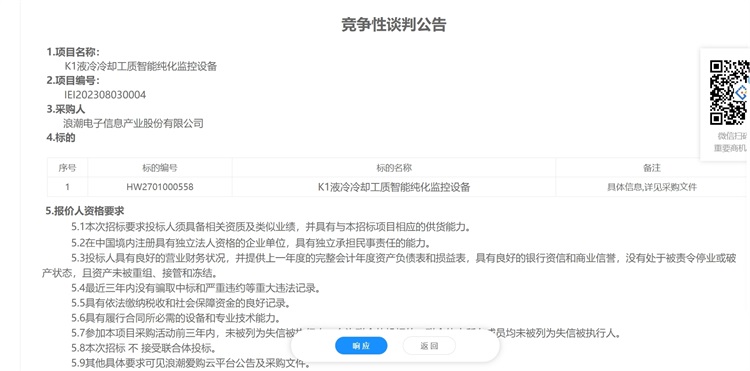Screen dimensions: 750x371
Task: Select project number IEI202308030004
Action: (105, 95)
